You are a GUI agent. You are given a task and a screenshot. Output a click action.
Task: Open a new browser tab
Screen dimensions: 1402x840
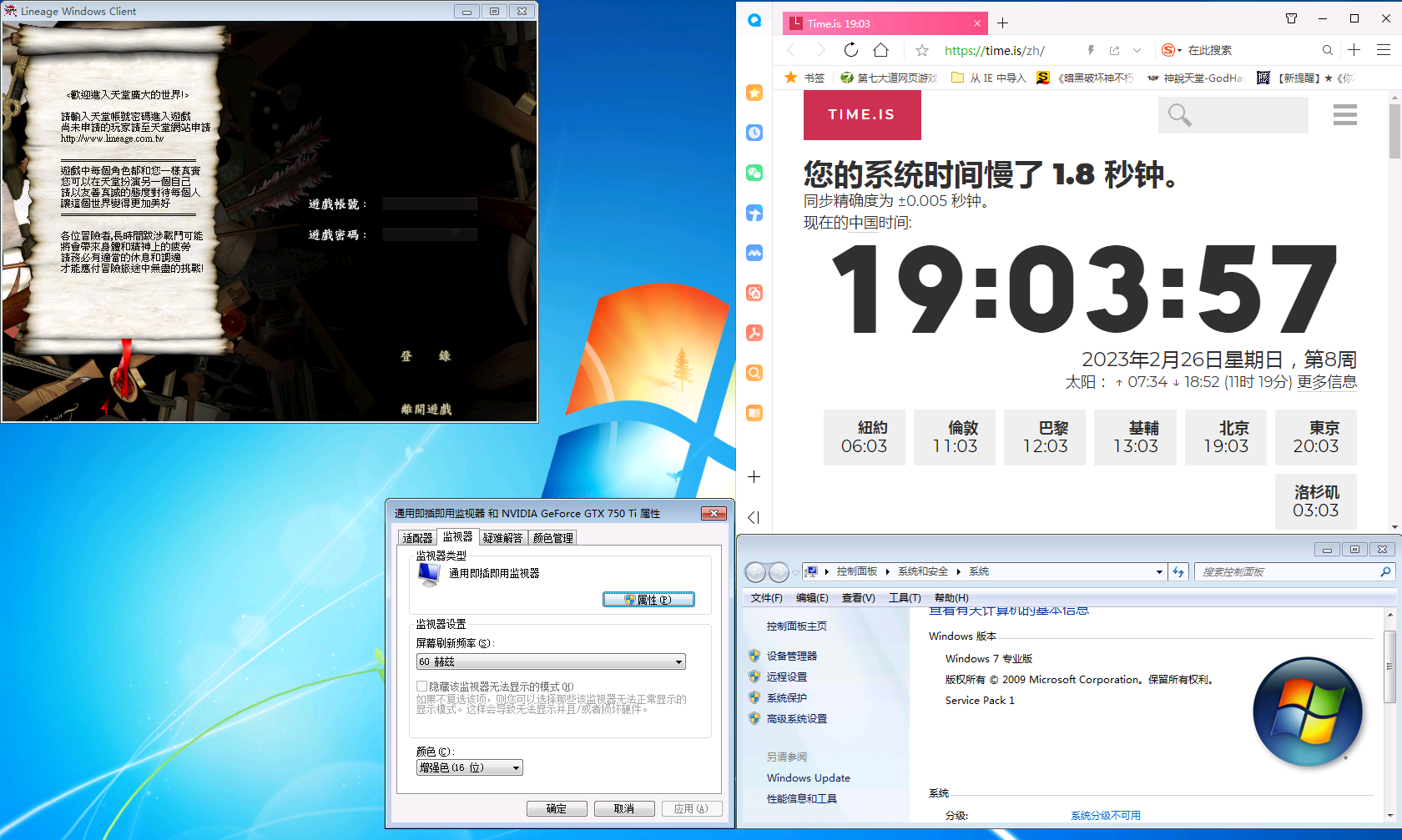coord(1002,23)
